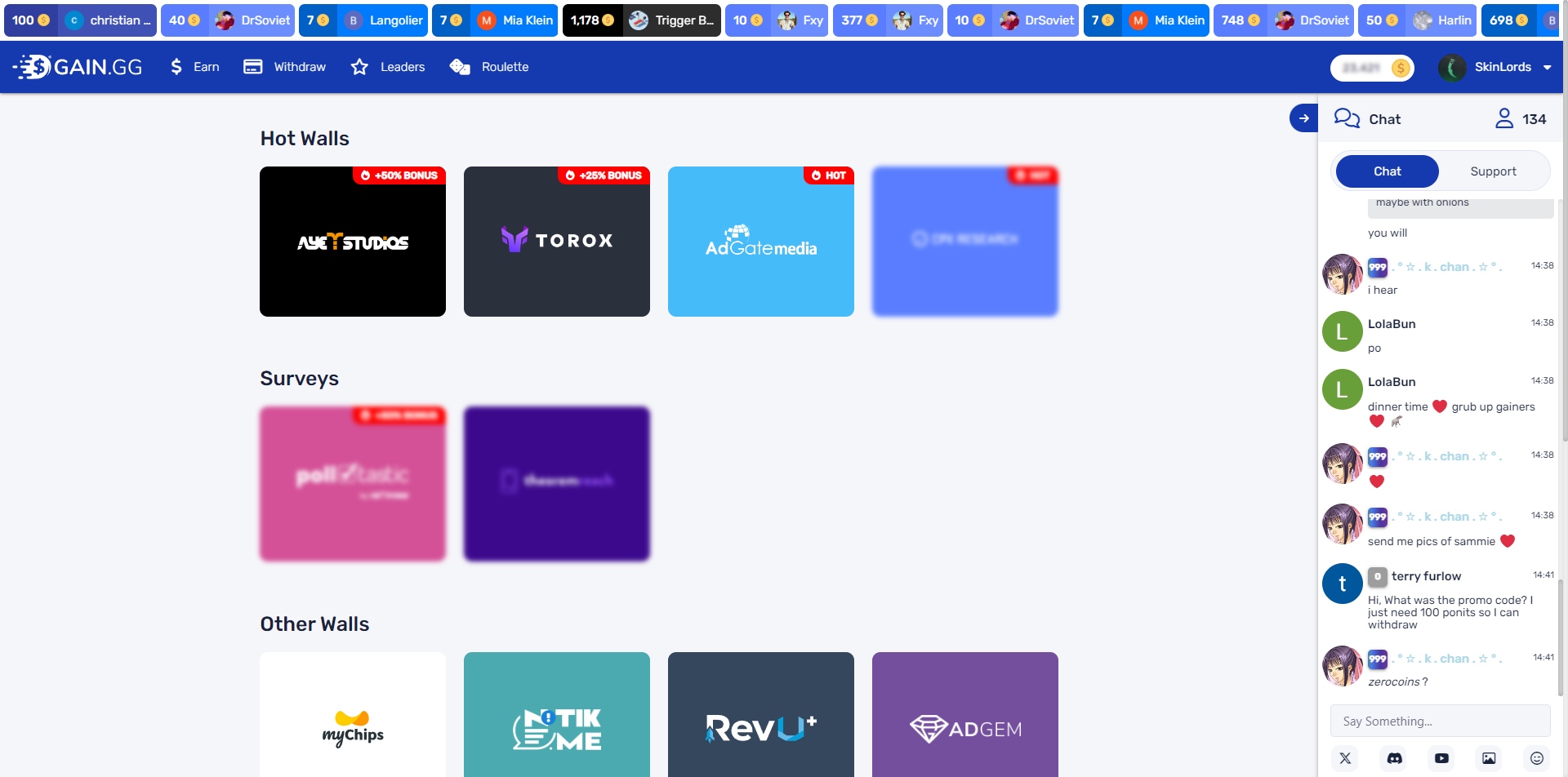Click the 'send me pics of sammie' message
Viewport: 1568px width, 777px height.
click(1441, 541)
